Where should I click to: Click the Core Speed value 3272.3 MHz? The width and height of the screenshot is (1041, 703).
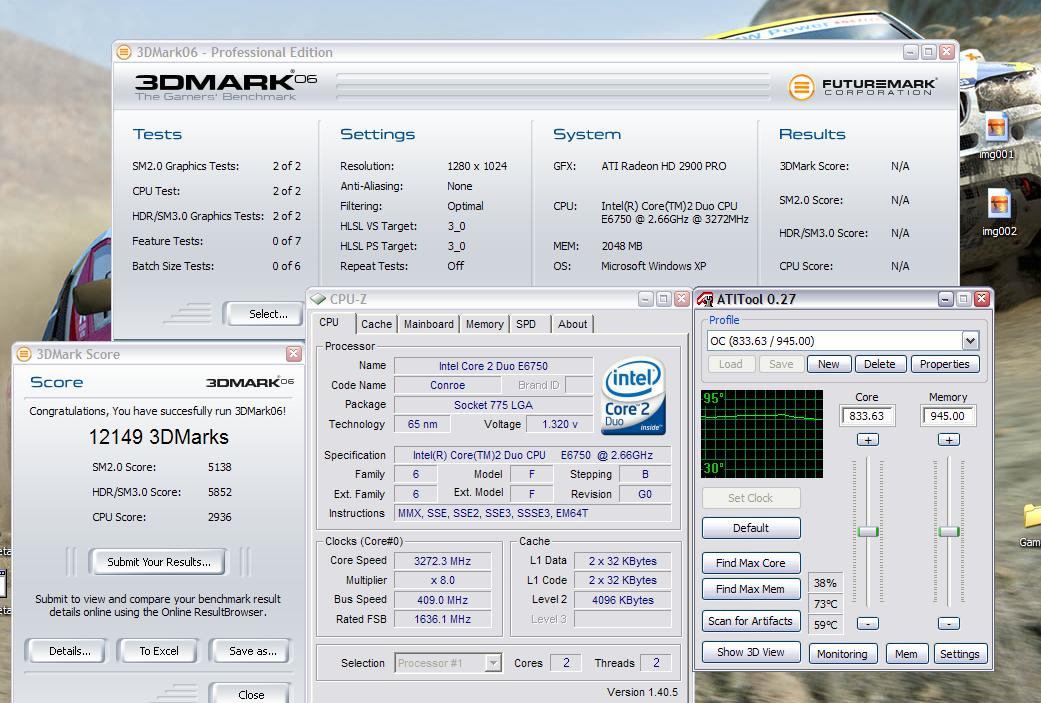pyautogui.click(x=442, y=561)
